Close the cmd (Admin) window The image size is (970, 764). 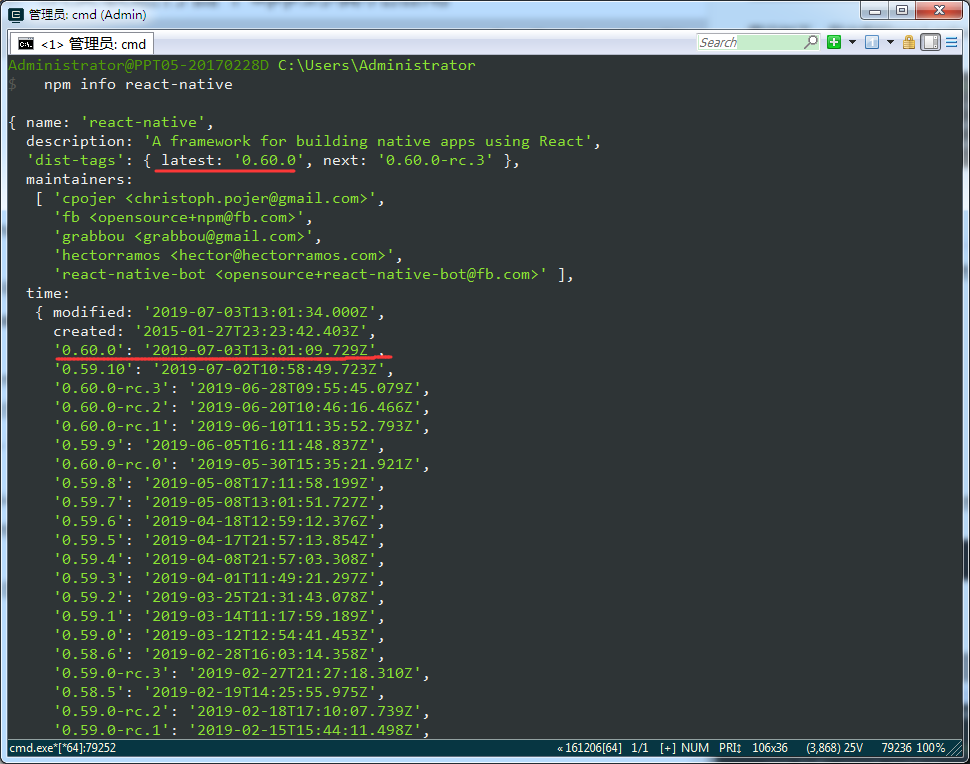tap(939, 11)
